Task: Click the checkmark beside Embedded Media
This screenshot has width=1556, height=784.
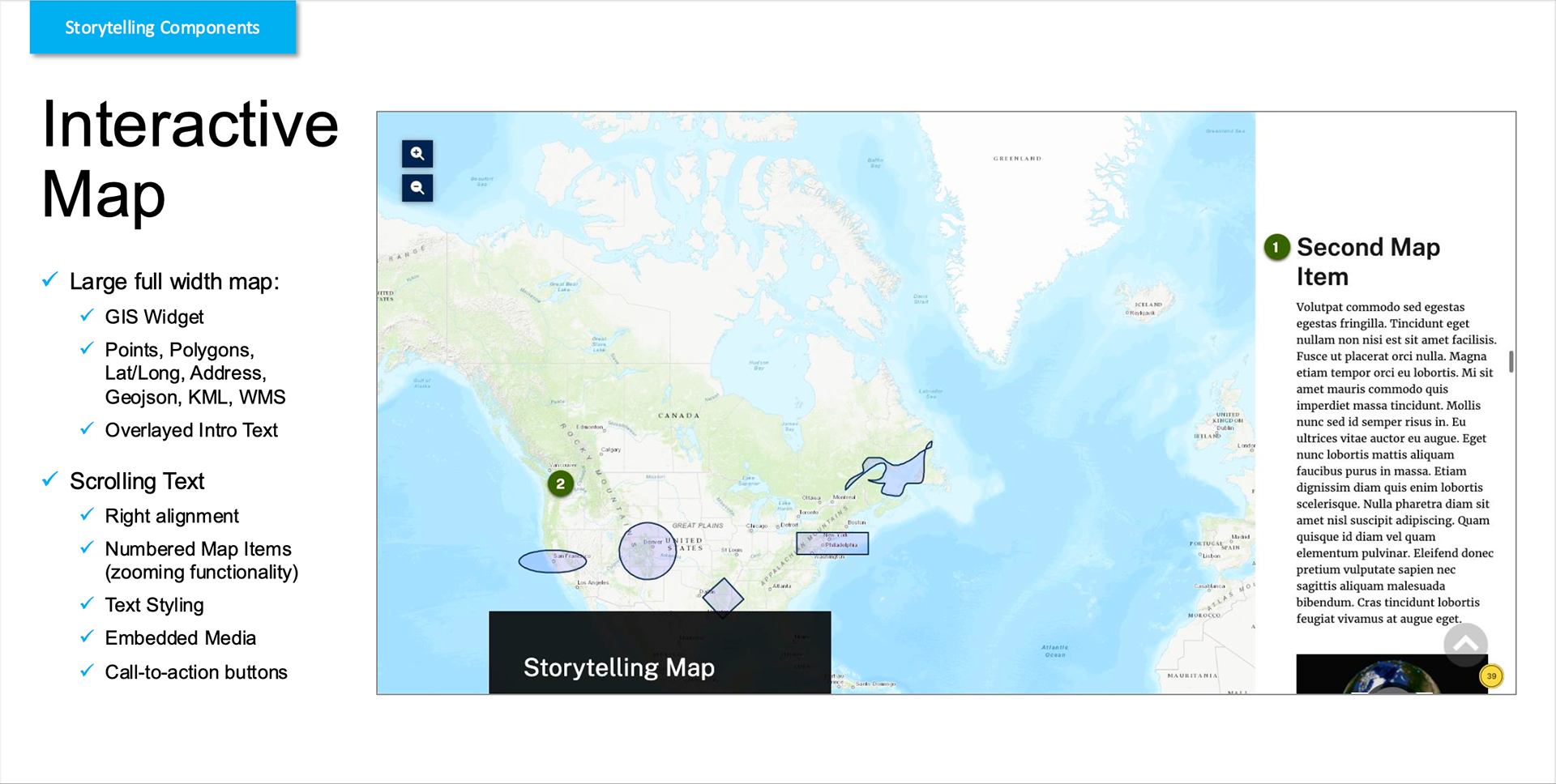Action: pos(87,637)
